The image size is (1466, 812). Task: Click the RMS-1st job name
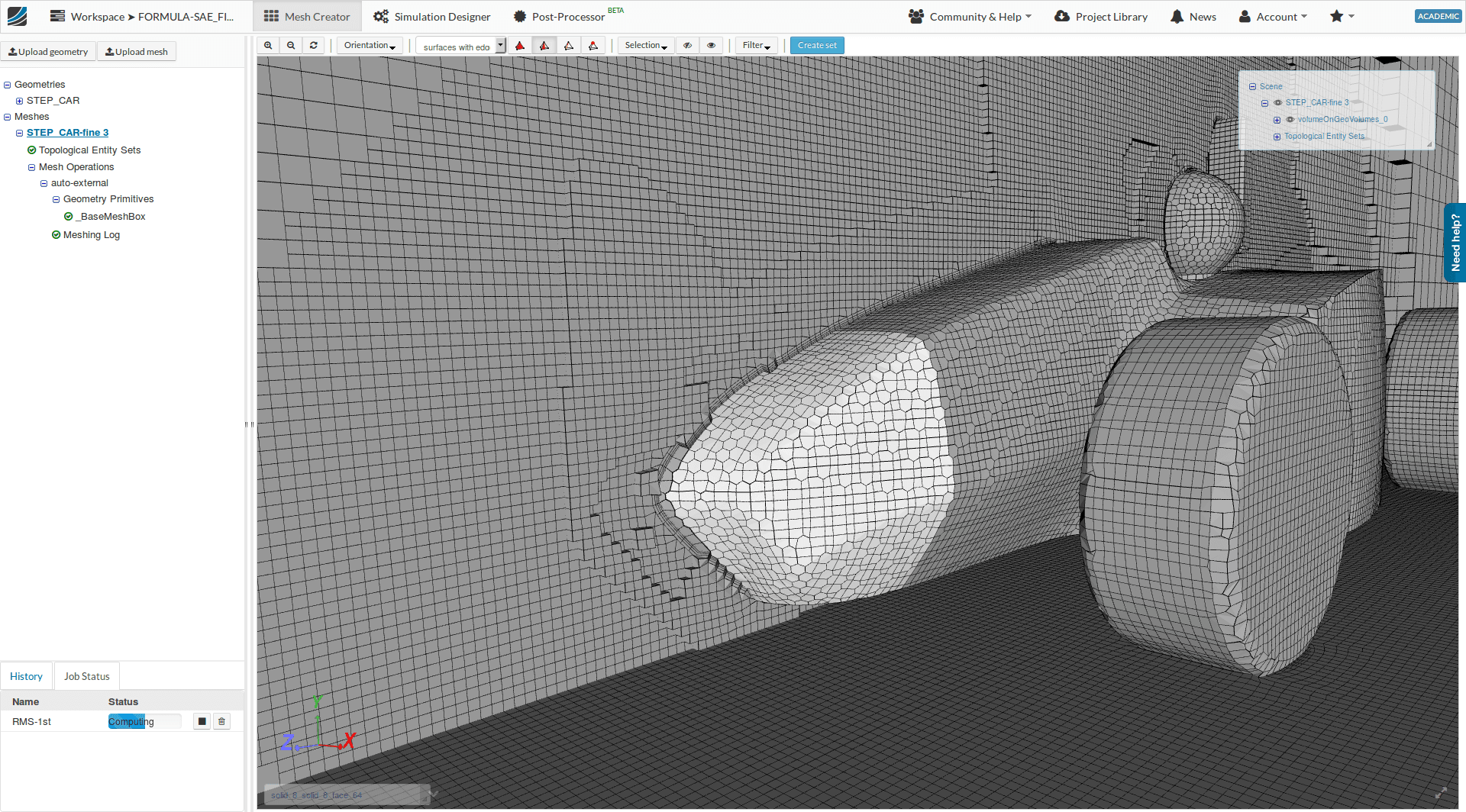click(31, 722)
